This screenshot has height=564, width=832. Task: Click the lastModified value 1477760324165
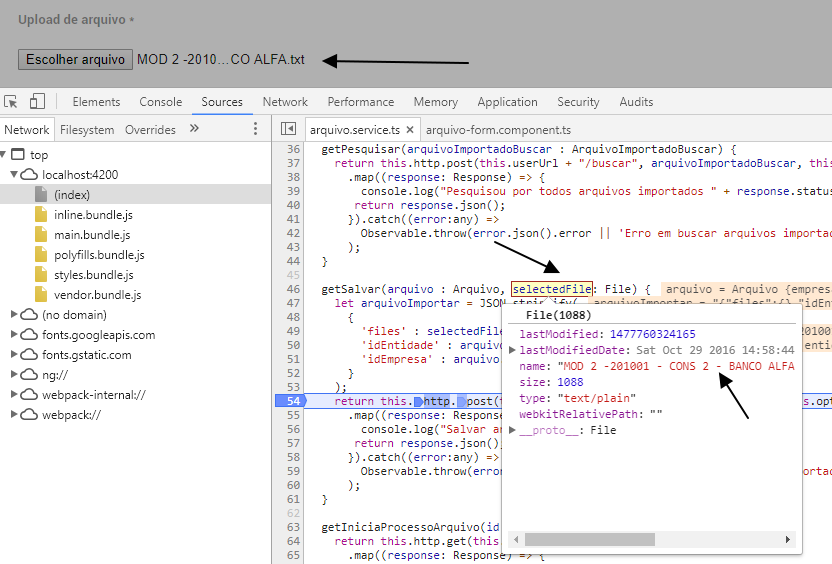tap(652, 334)
